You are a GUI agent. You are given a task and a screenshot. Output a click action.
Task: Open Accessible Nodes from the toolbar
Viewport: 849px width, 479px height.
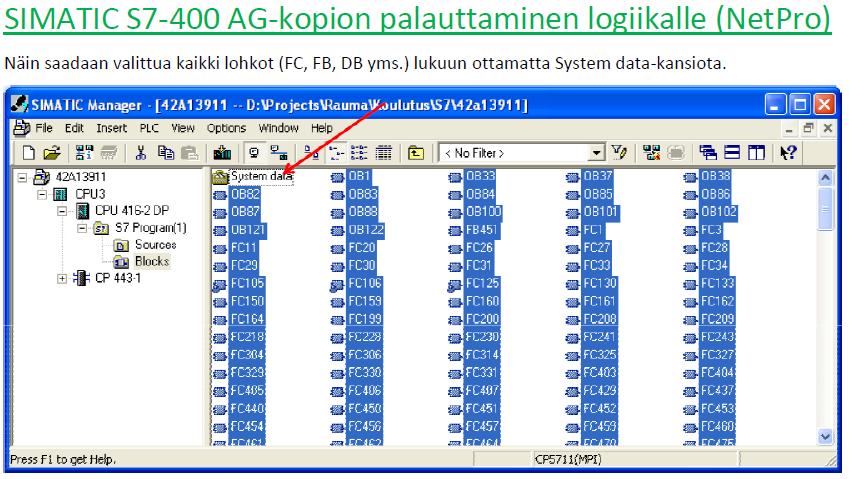point(84,153)
